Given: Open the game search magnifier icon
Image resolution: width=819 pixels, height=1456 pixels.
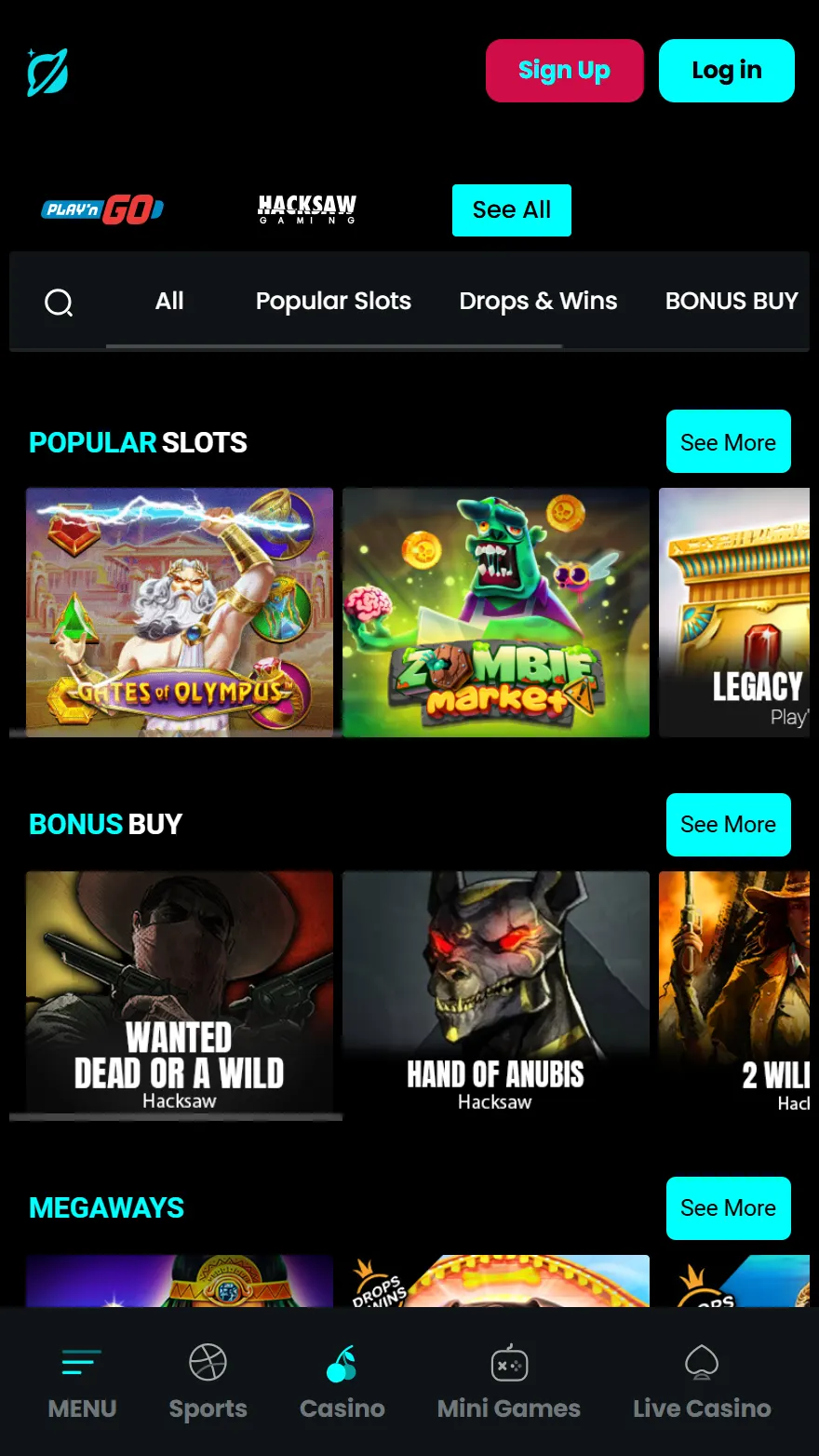Looking at the screenshot, I should tap(59, 302).
